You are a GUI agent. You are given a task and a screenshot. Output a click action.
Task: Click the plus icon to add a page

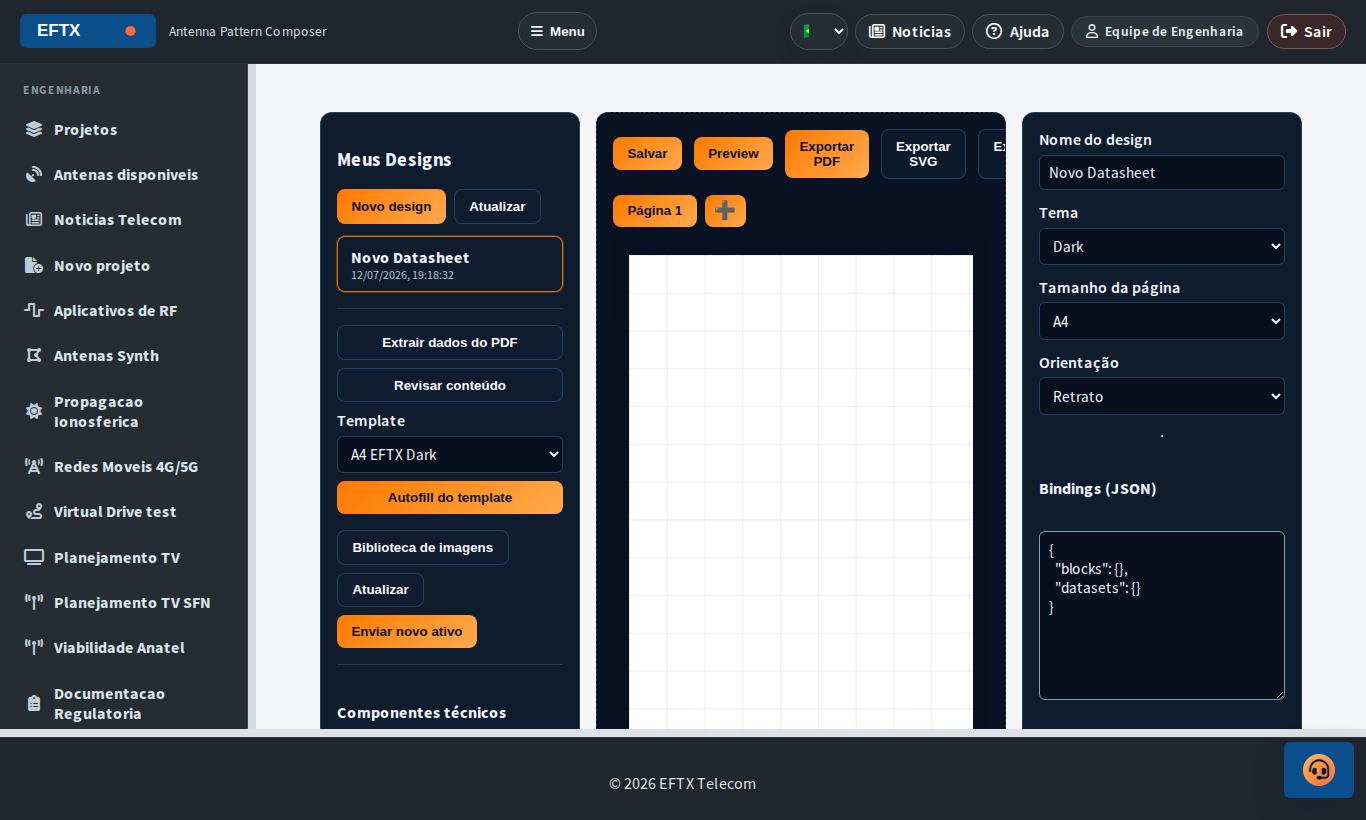[x=725, y=211]
